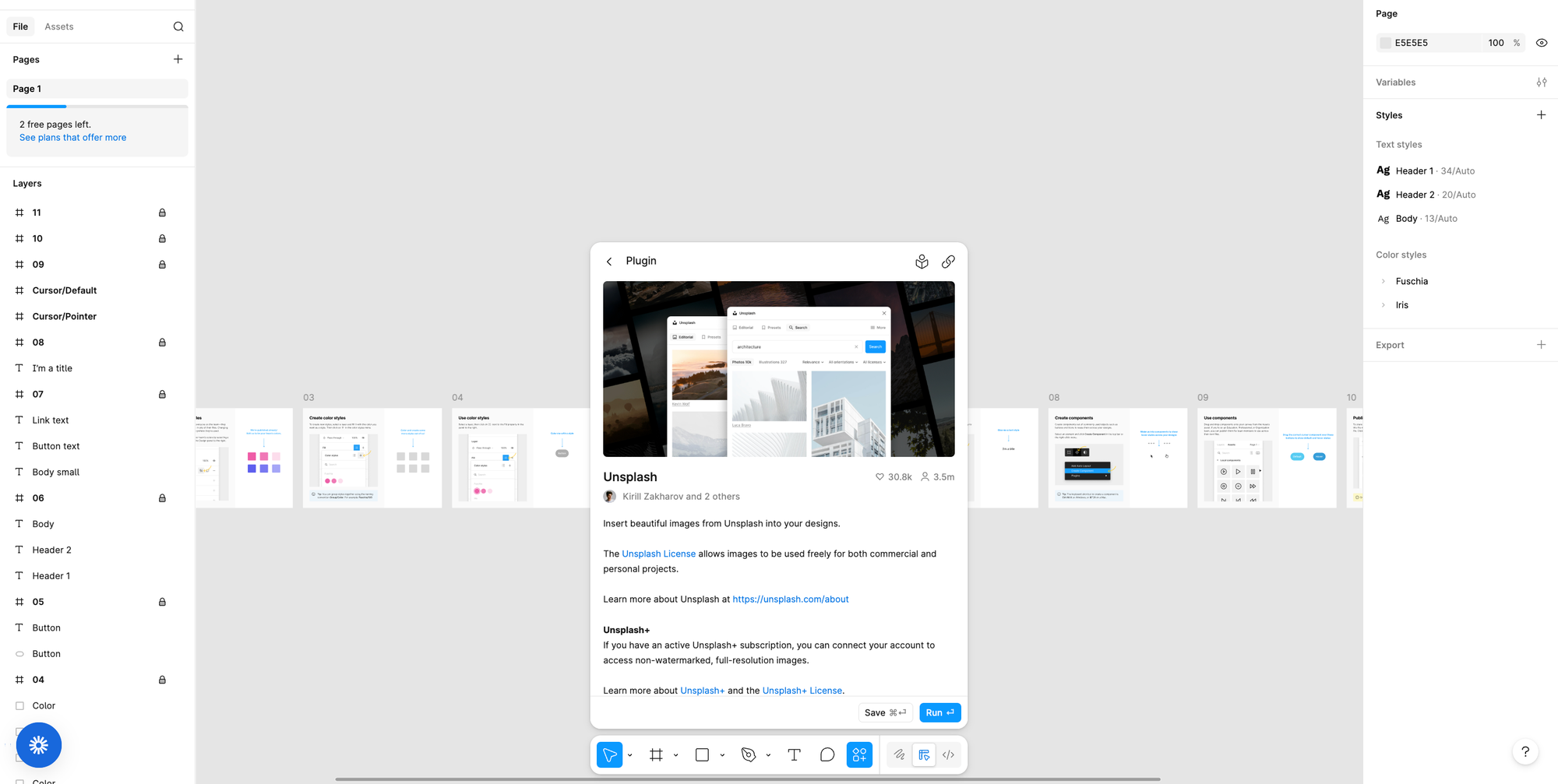
Task: Select frame icon of Cursor/Default layer
Action: (19, 290)
